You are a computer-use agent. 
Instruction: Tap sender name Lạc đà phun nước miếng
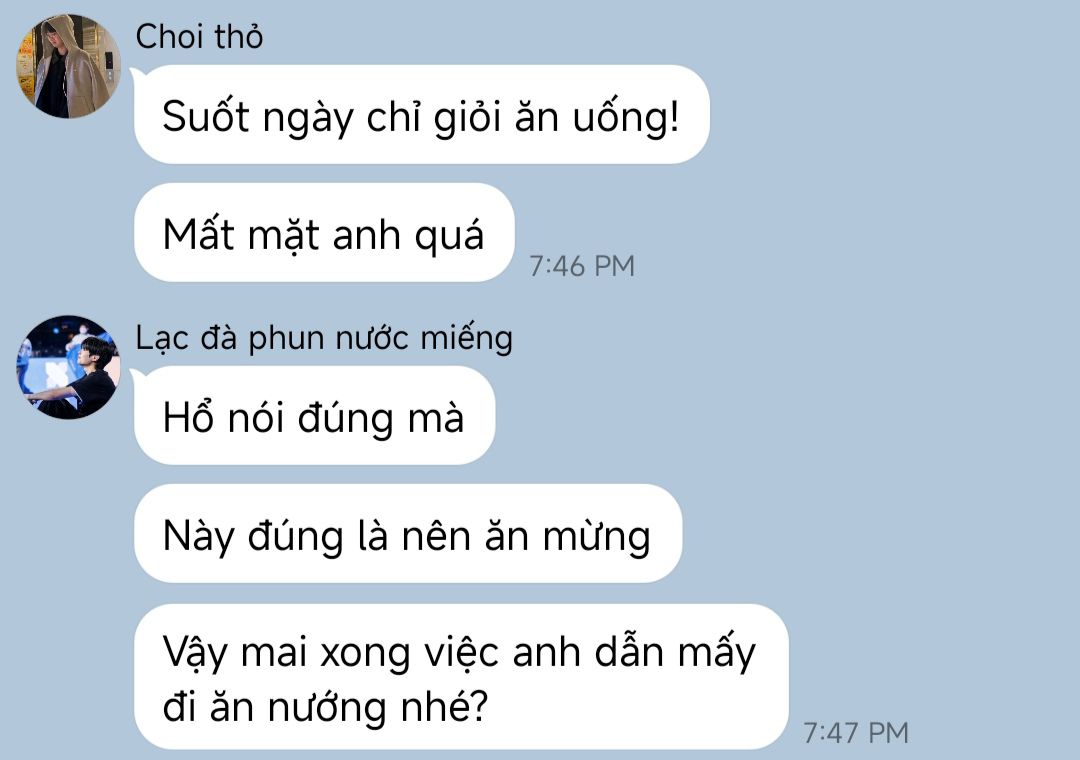click(324, 338)
